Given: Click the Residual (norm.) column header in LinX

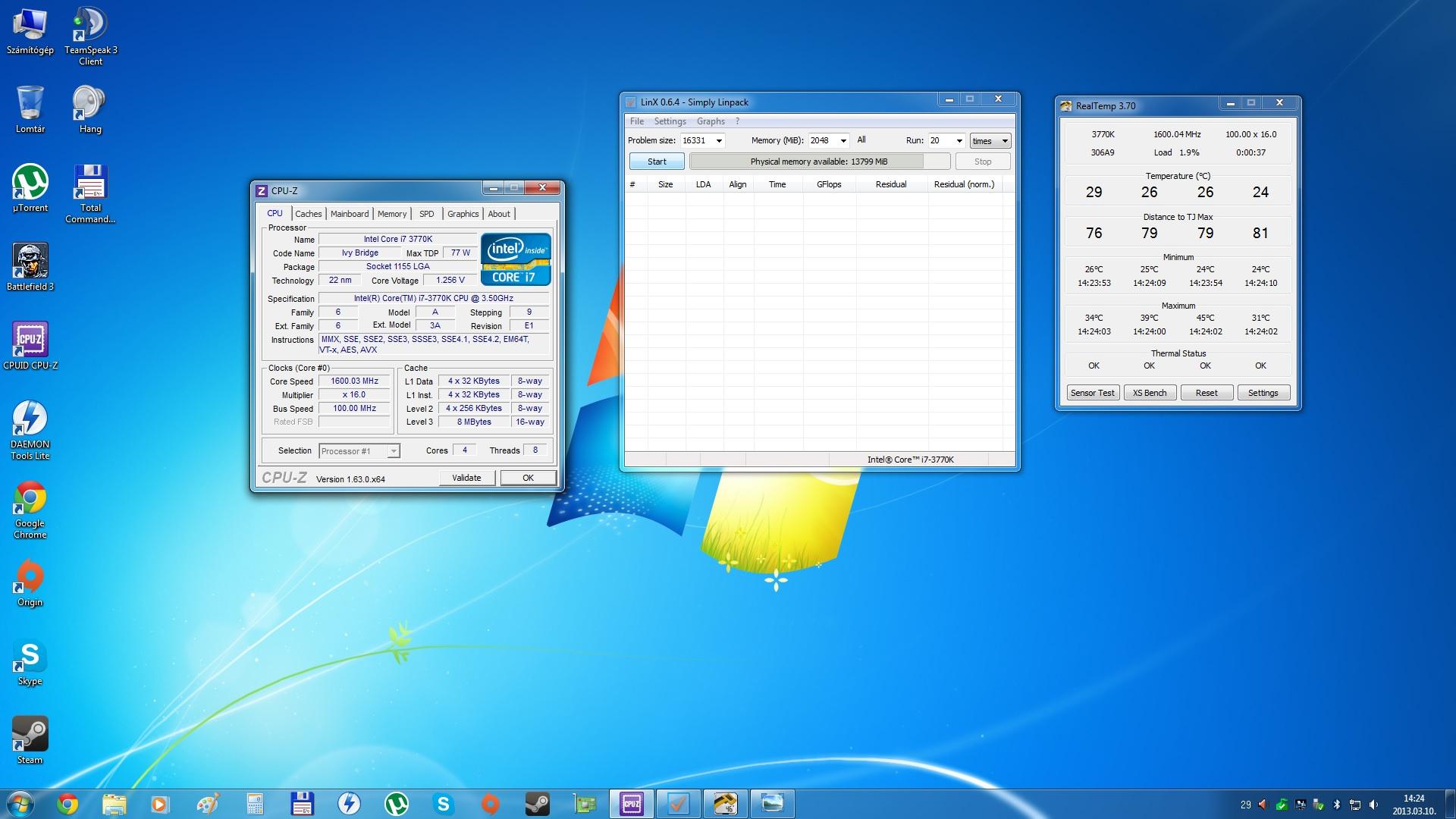Looking at the screenshot, I should click(x=964, y=184).
